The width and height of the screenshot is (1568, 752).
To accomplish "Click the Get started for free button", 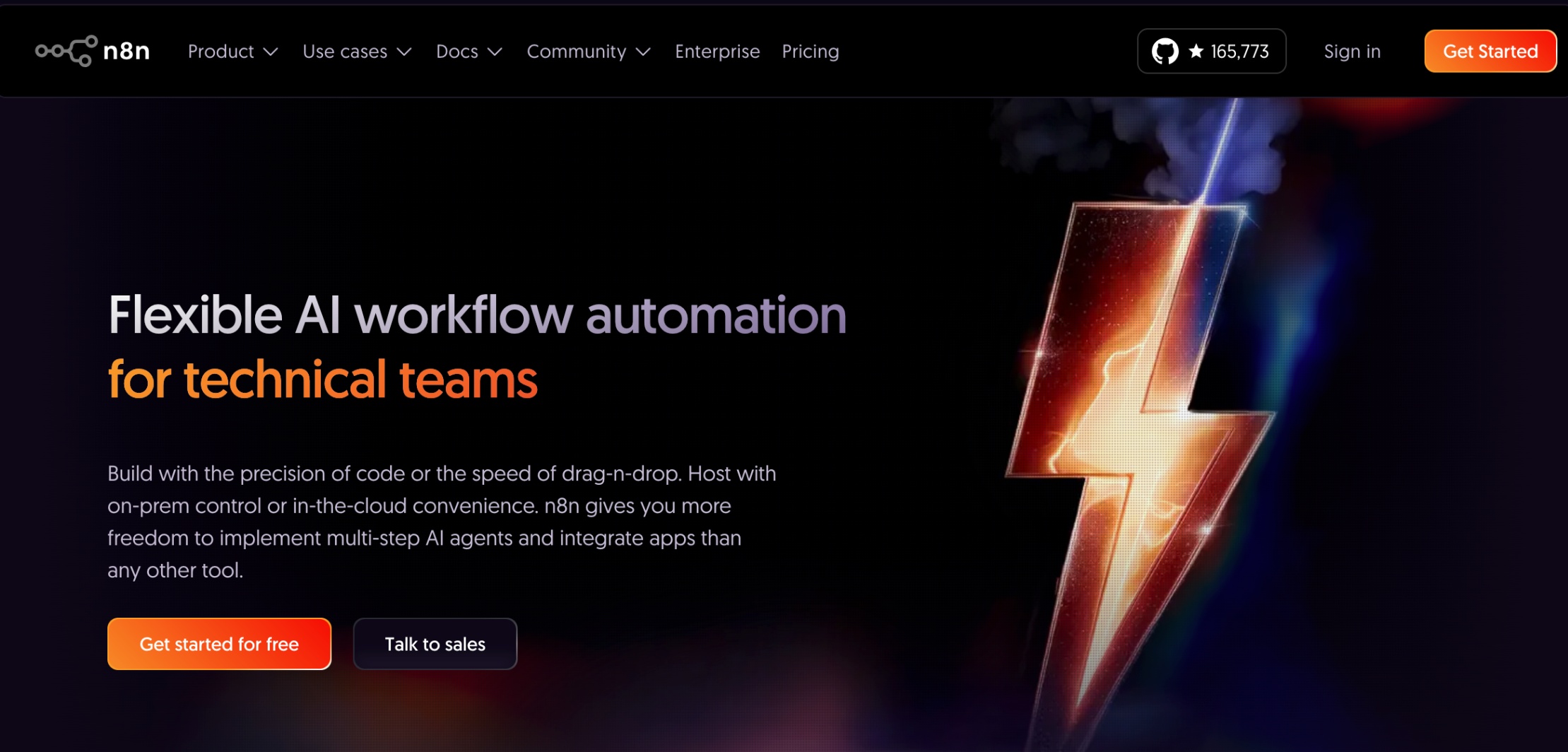I will (x=219, y=643).
